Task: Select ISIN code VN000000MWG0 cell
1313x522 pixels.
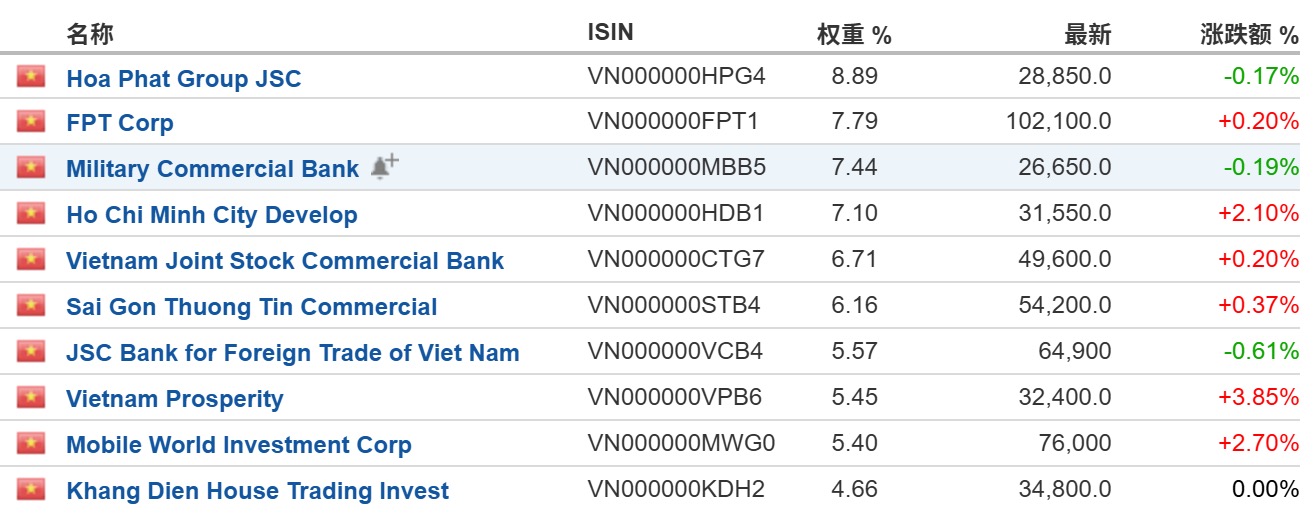Action: pyautogui.click(x=682, y=443)
